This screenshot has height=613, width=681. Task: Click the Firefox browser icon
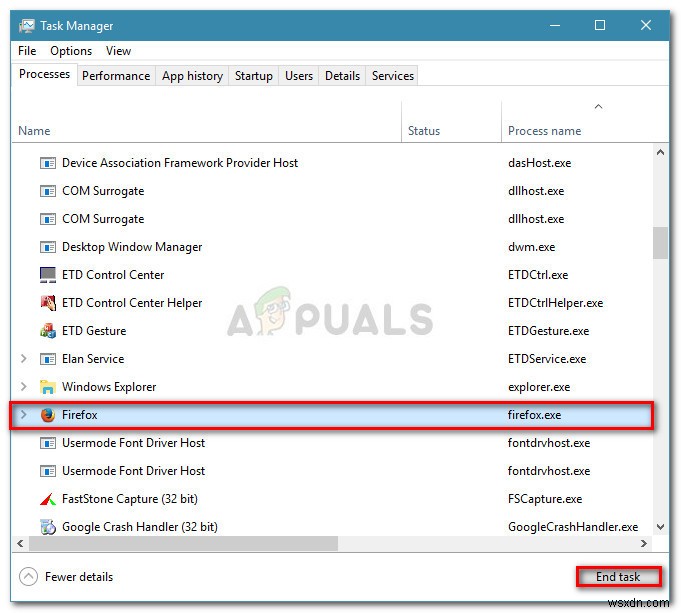pyautogui.click(x=48, y=415)
